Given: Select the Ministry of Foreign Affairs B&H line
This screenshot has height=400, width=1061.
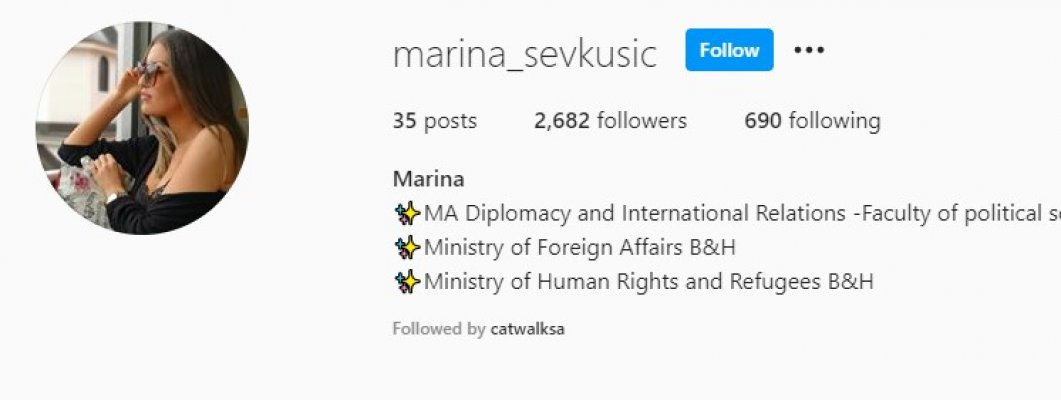Looking at the screenshot, I should pos(564,248).
